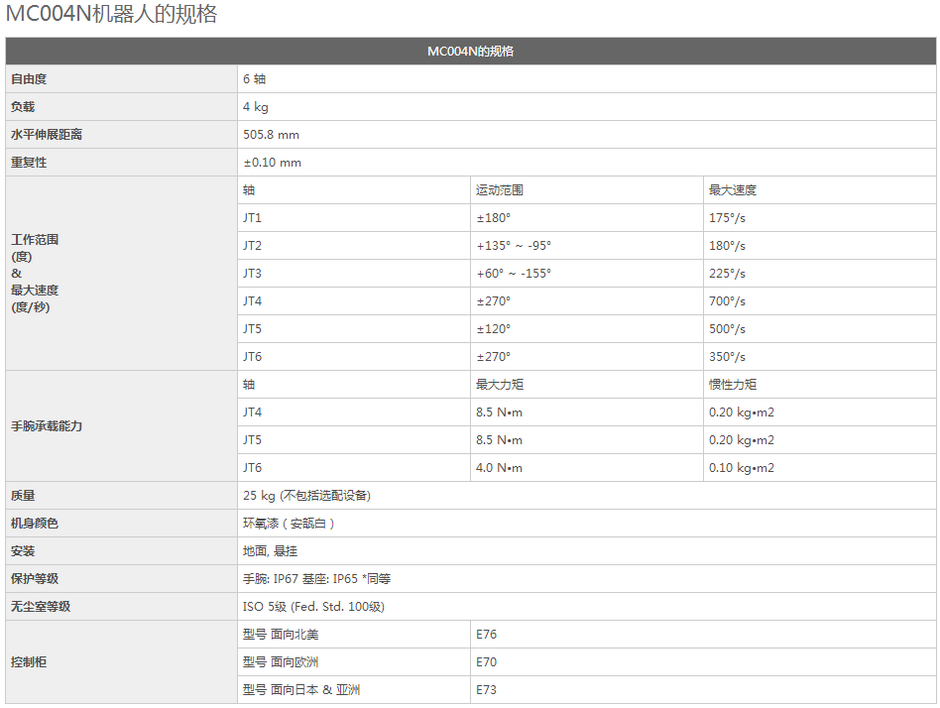Click the "MC004N的规格" table header bar
This screenshot has height=708, width=940.
coord(470,51)
